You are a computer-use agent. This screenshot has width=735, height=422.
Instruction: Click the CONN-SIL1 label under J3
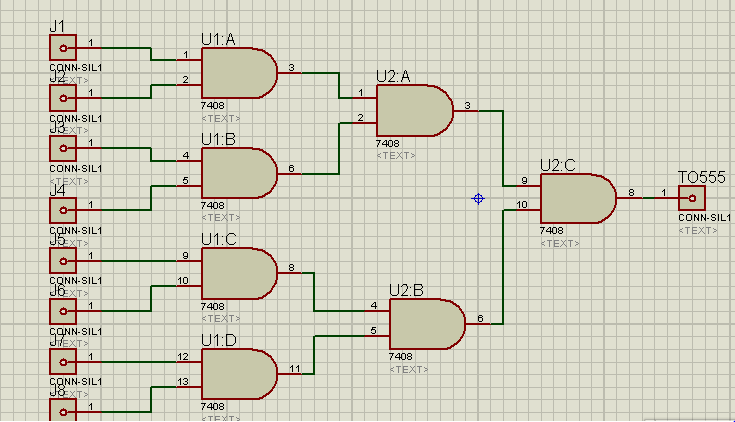pos(75,168)
